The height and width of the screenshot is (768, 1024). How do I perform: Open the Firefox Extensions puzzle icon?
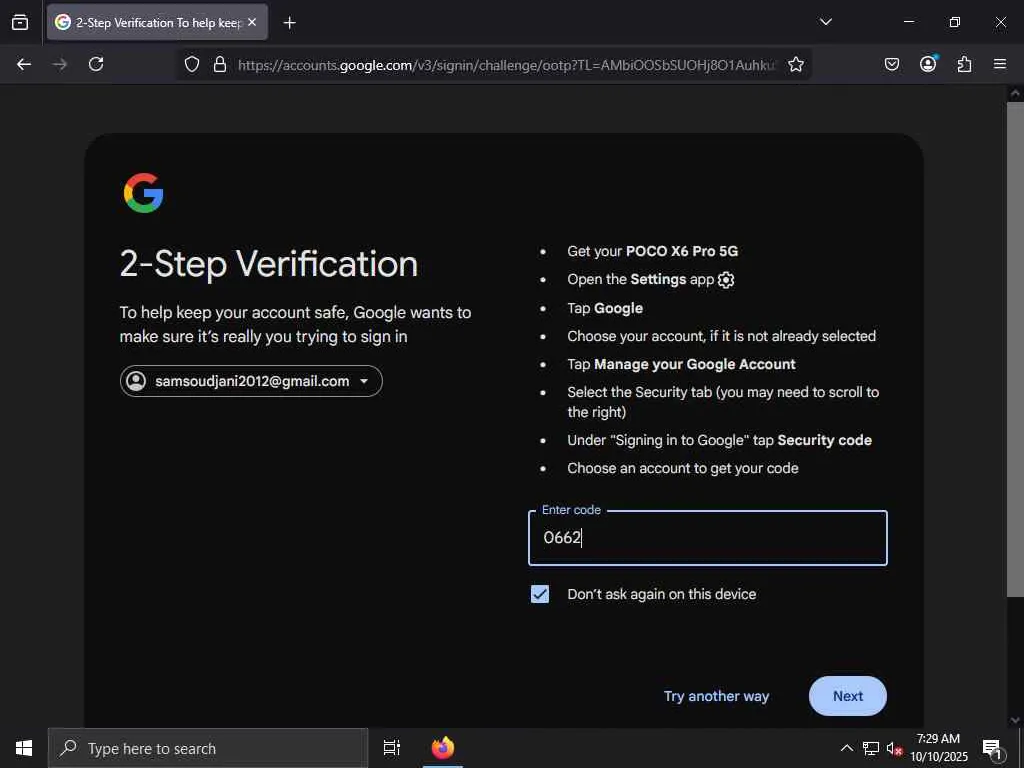(964, 64)
